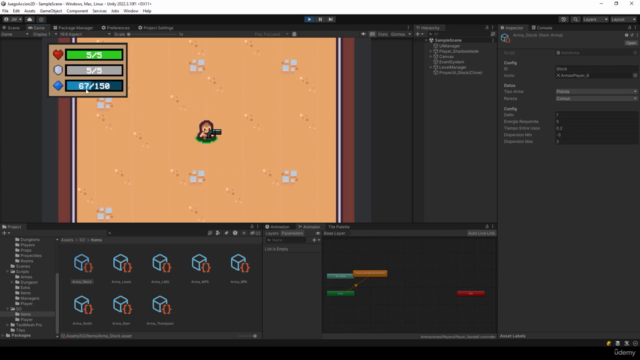Stop play mode with the Play button

tap(309, 19)
